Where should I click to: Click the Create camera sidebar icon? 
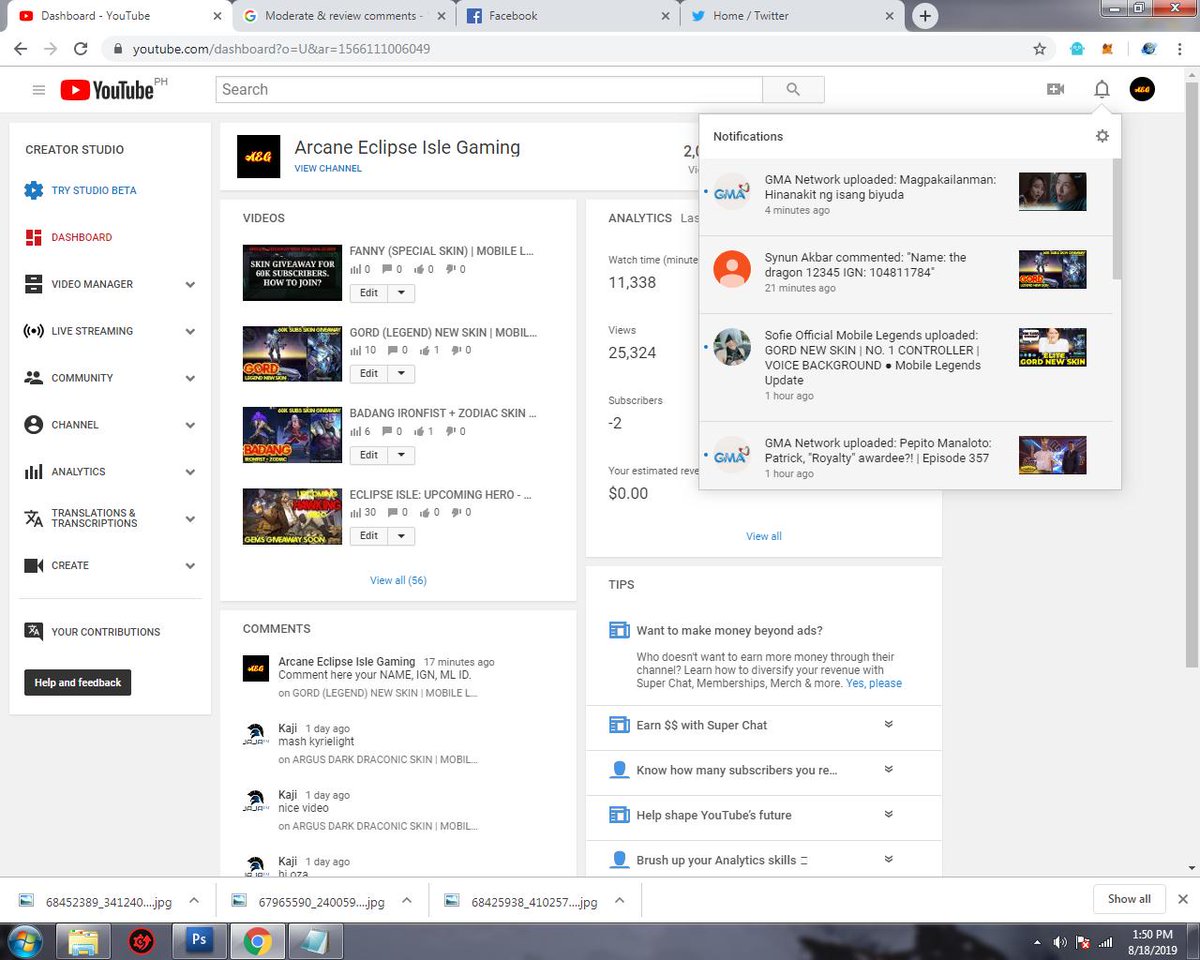coord(34,565)
